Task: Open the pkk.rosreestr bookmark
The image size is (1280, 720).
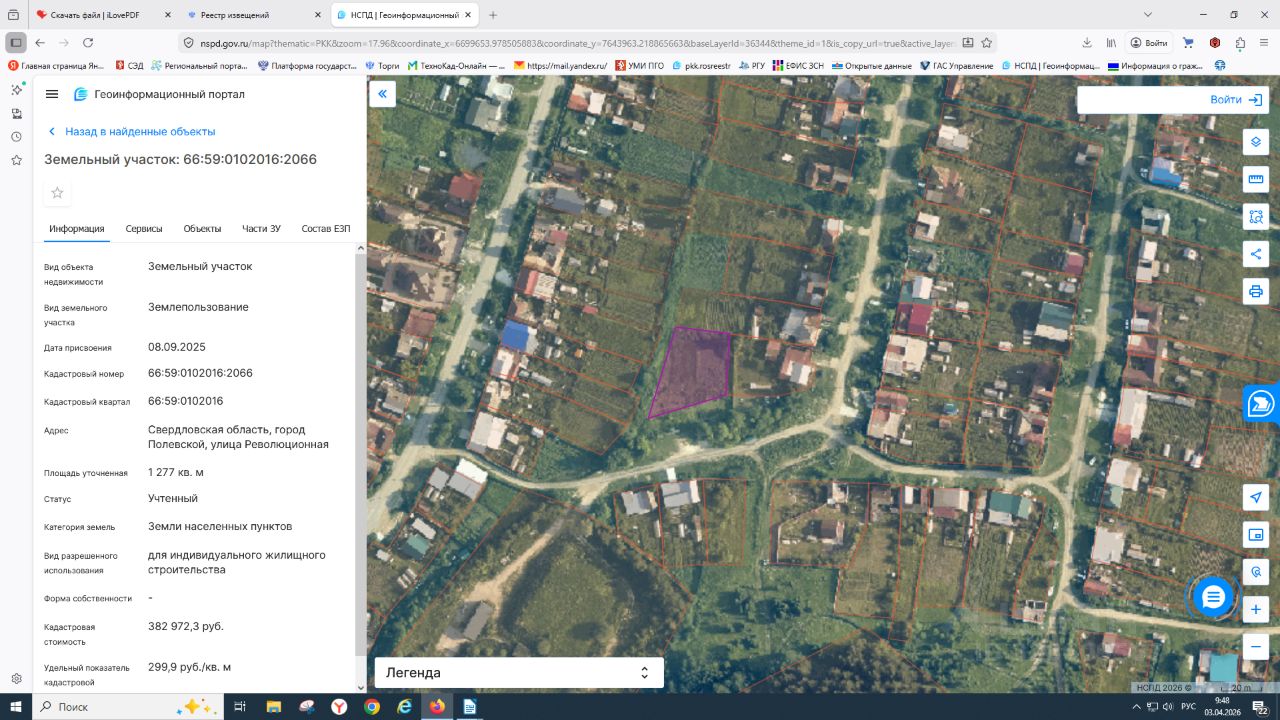Action: (701, 66)
